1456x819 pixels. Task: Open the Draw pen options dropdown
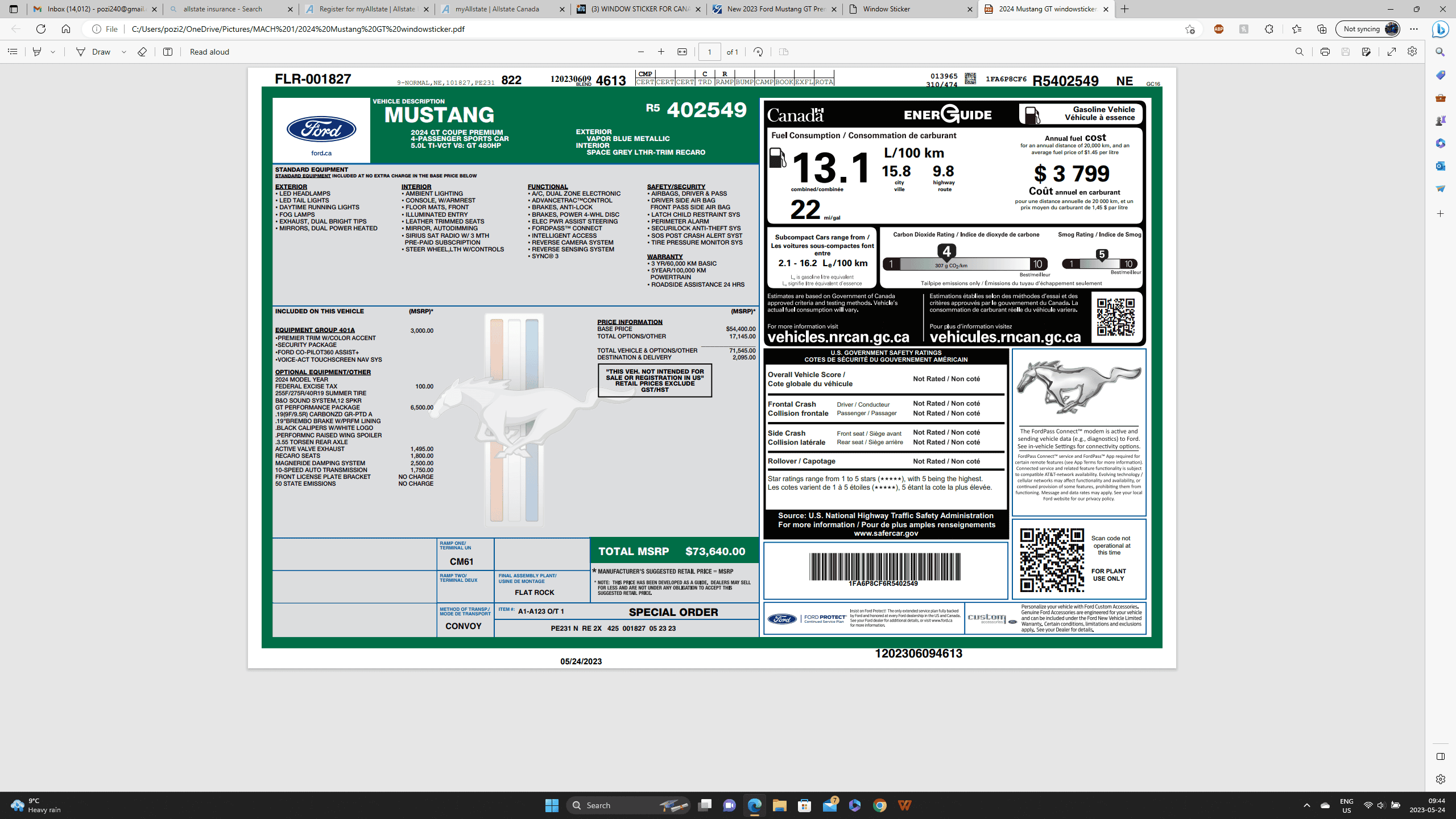pos(123,52)
